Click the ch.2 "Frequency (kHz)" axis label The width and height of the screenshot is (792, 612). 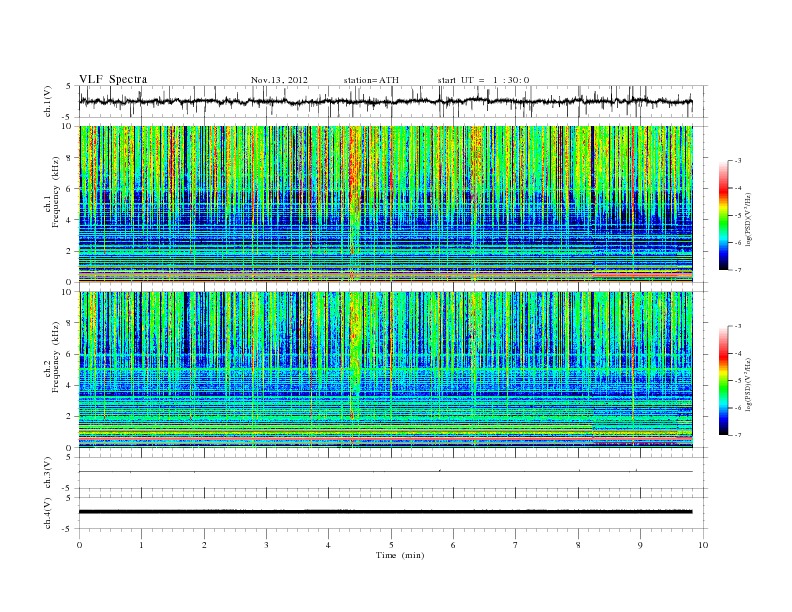click(x=56, y=357)
